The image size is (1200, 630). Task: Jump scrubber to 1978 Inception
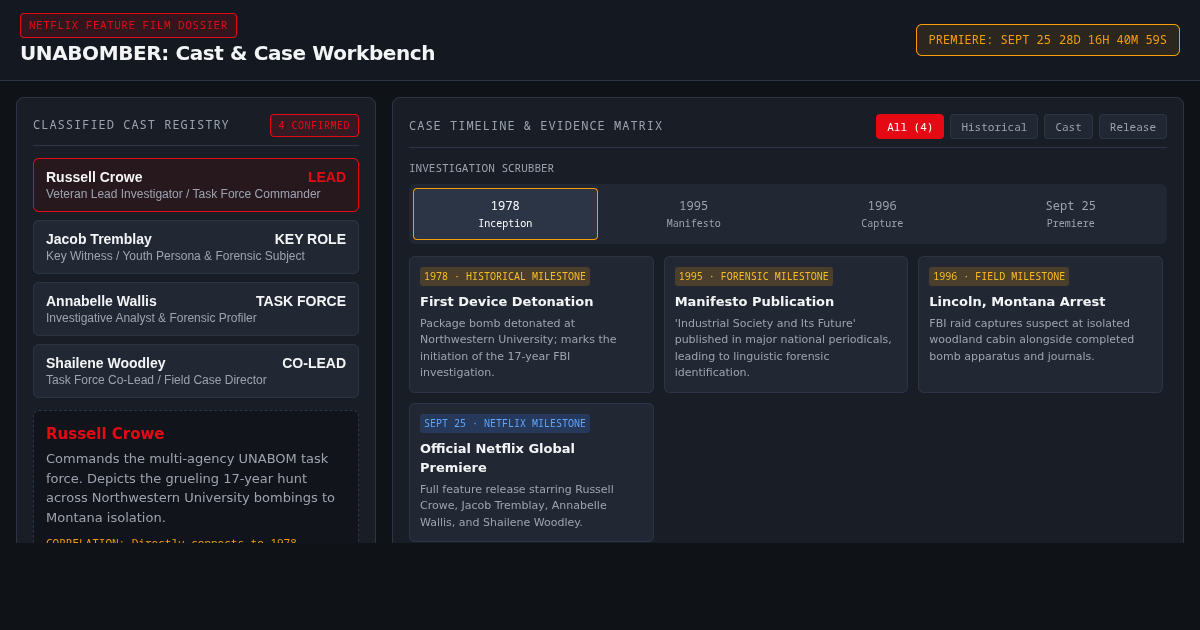[505, 214]
